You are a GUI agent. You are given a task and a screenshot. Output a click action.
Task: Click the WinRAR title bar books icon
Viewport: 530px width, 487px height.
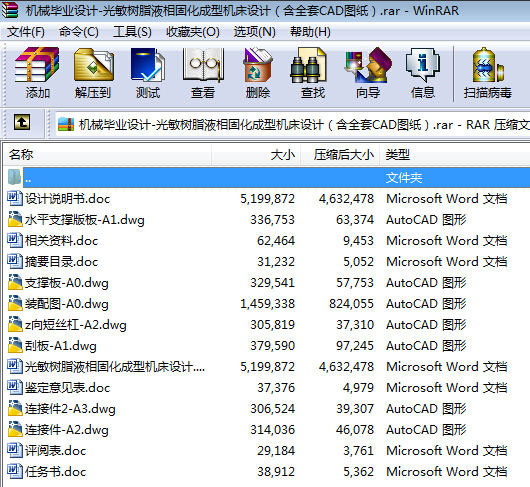tap(9, 10)
